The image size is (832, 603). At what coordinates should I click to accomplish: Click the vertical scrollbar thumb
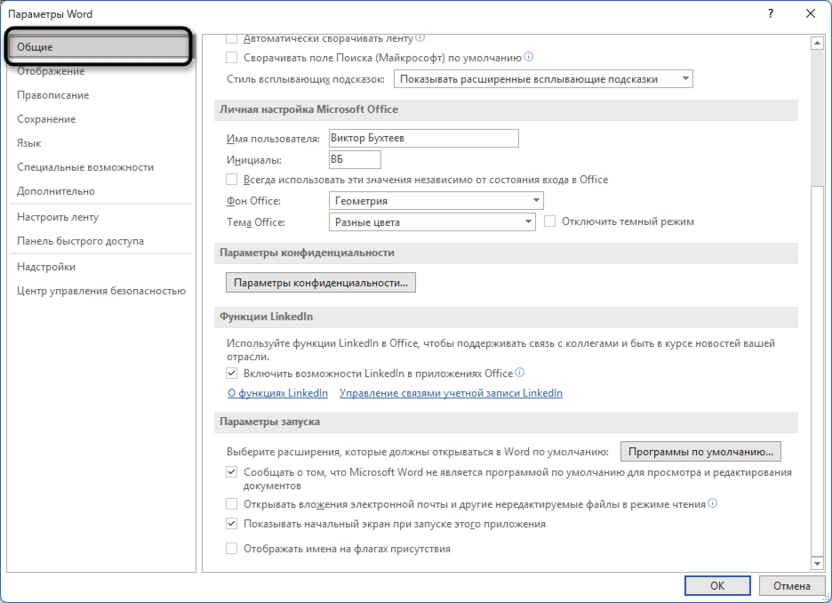pyautogui.click(x=817, y=371)
